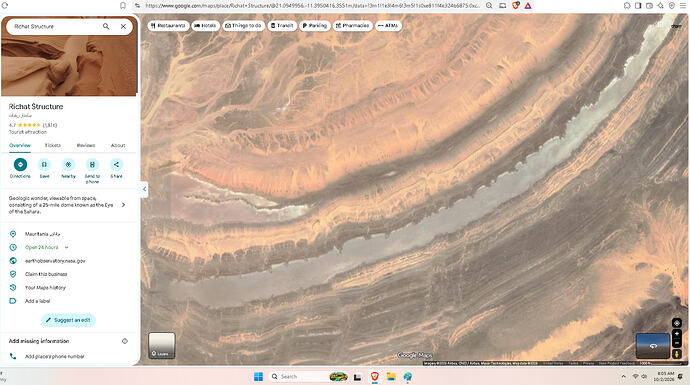The width and height of the screenshot is (690, 385).
Task: Click the bookmark icon left of address bar
Action: (123, 6)
